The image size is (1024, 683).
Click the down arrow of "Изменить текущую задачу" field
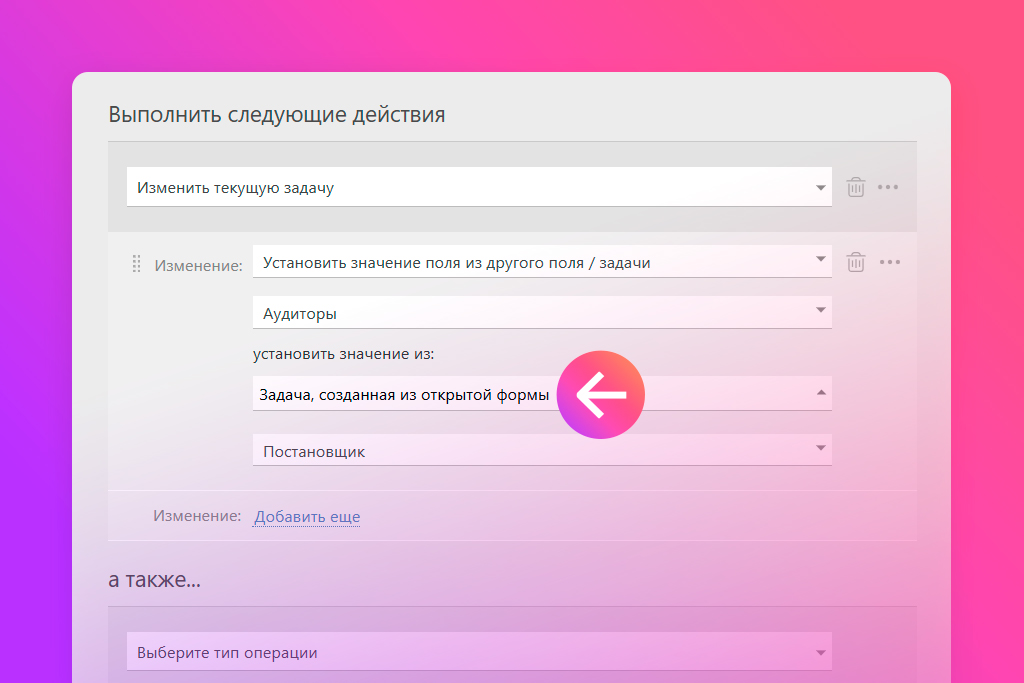point(820,187)
